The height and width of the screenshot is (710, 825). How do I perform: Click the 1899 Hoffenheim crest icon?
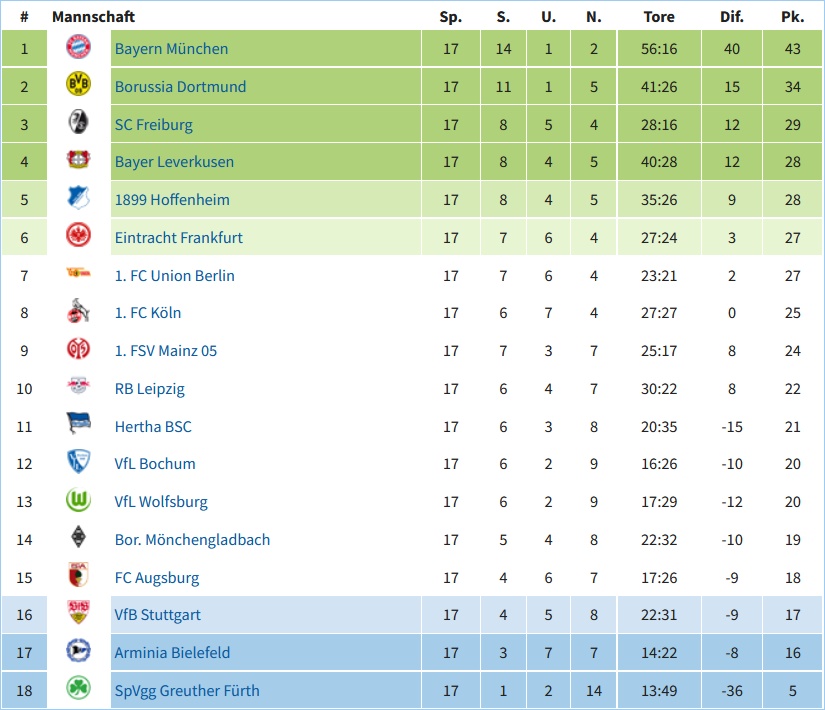click(x=78, y=198)
